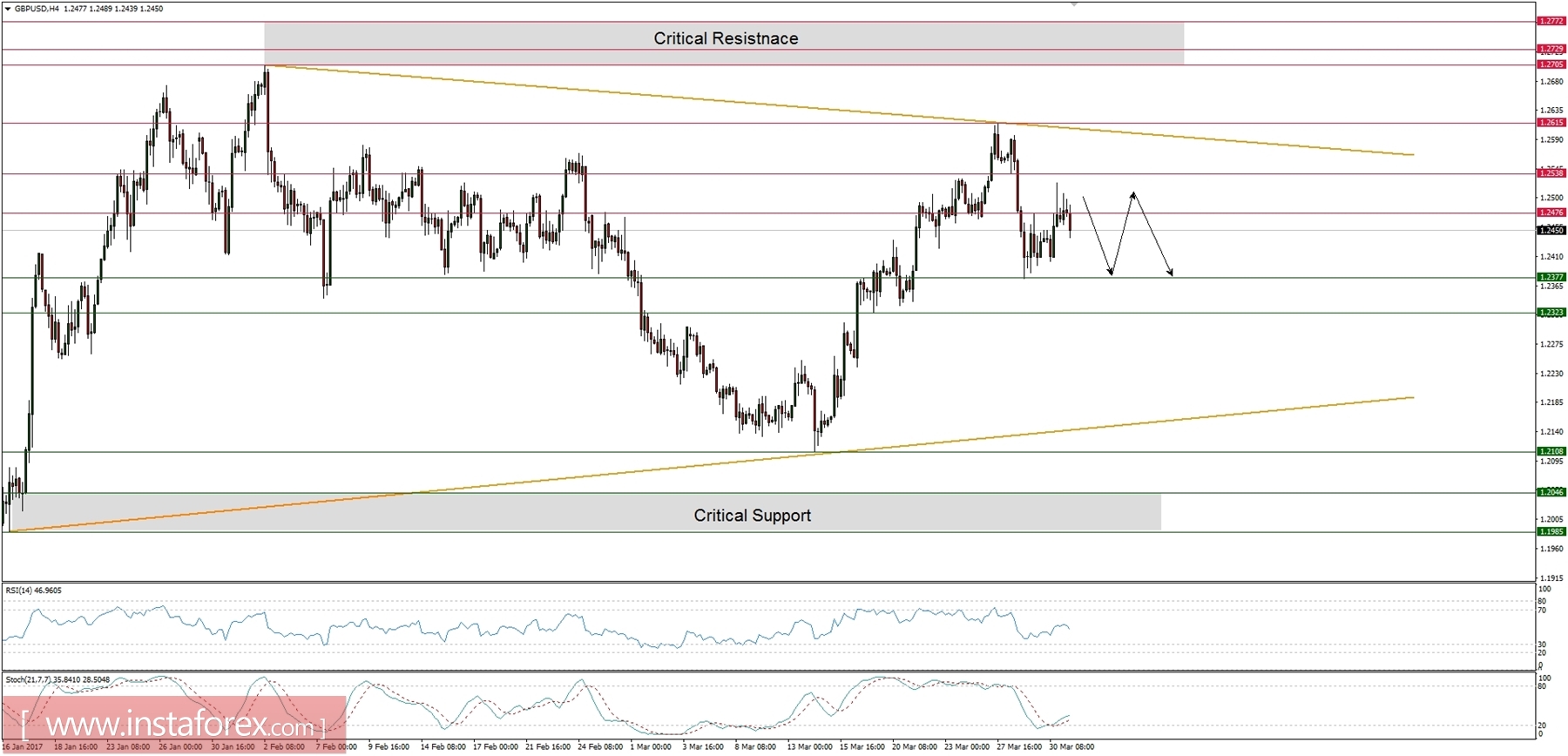The image size is (1568, 756).
Task: Click the 1.2230 value on price scale
Action: pos(1551,374)
